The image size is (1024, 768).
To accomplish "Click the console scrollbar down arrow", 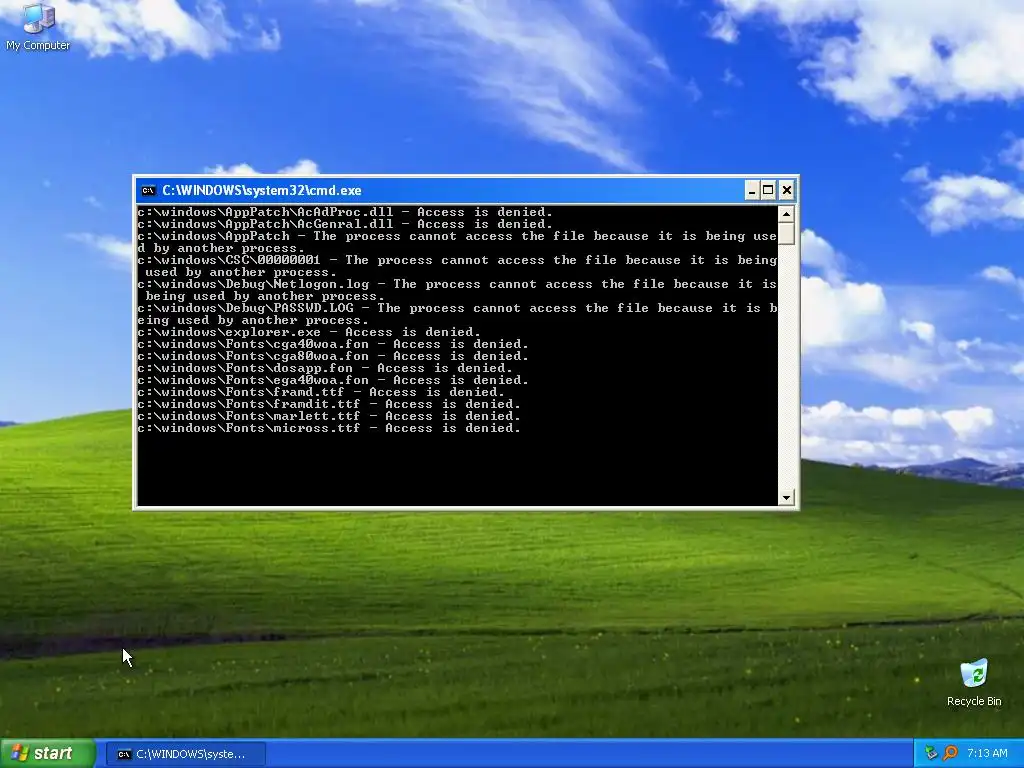I will (786, 498).
